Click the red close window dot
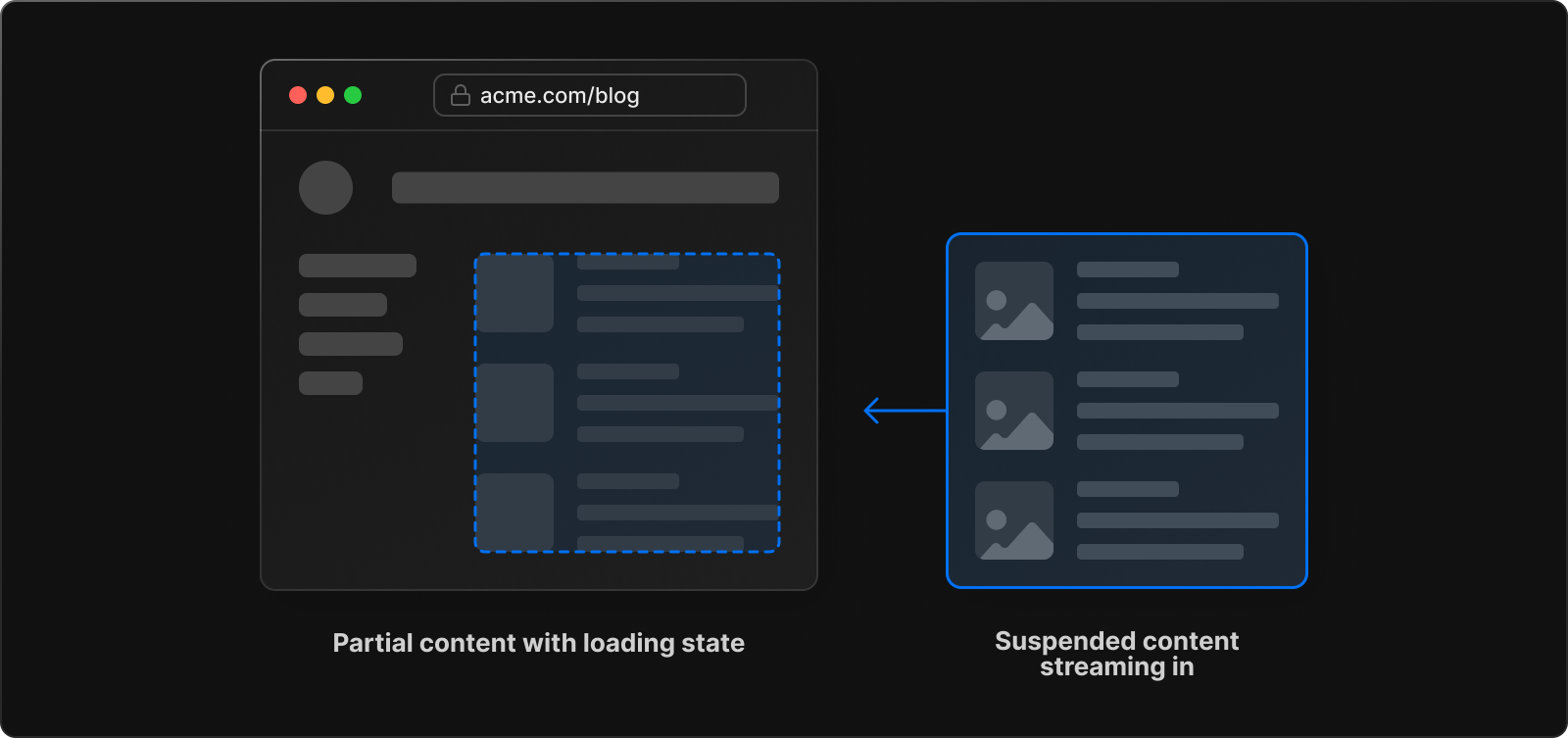1568x738 pixels. [x=298, y=95]
